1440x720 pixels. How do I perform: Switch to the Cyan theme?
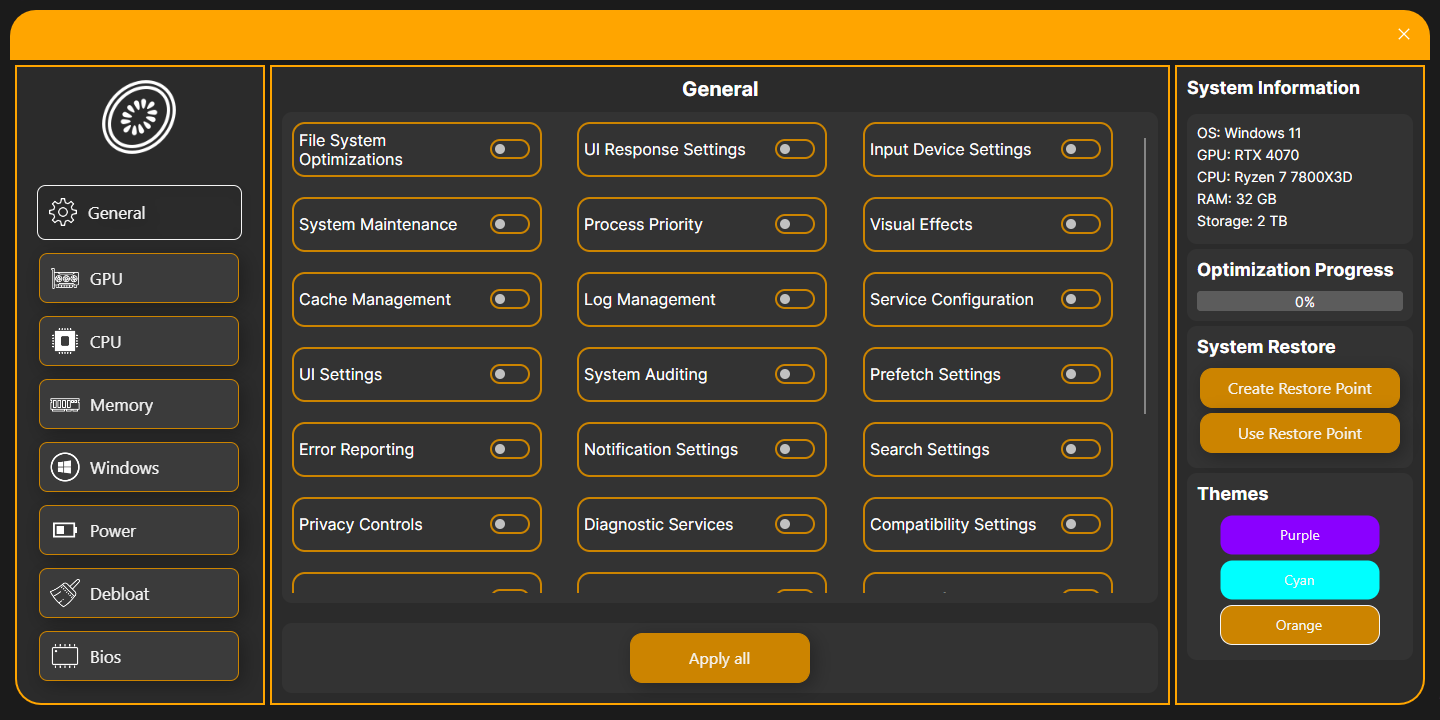pos(1299,580)
